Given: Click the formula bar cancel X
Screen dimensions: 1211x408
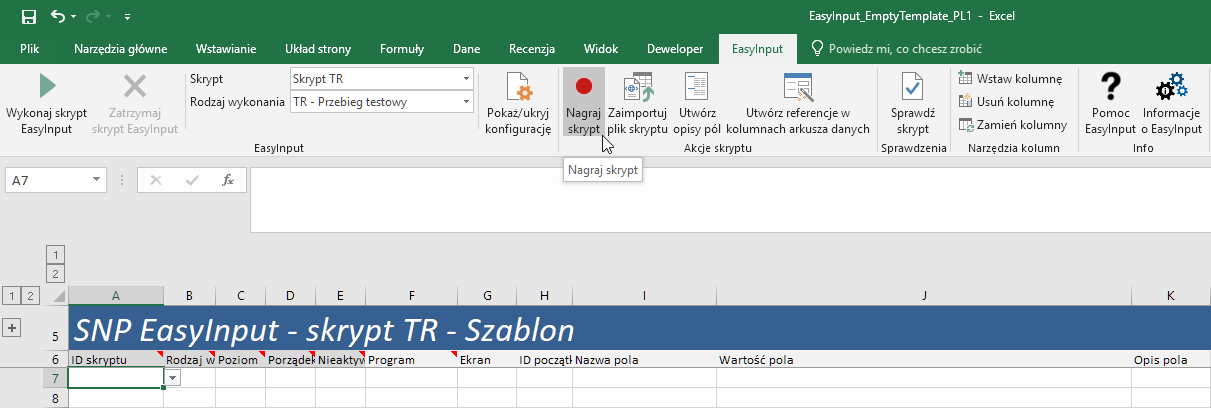Looking at the screenshot, I should click(x=155, y=180).
